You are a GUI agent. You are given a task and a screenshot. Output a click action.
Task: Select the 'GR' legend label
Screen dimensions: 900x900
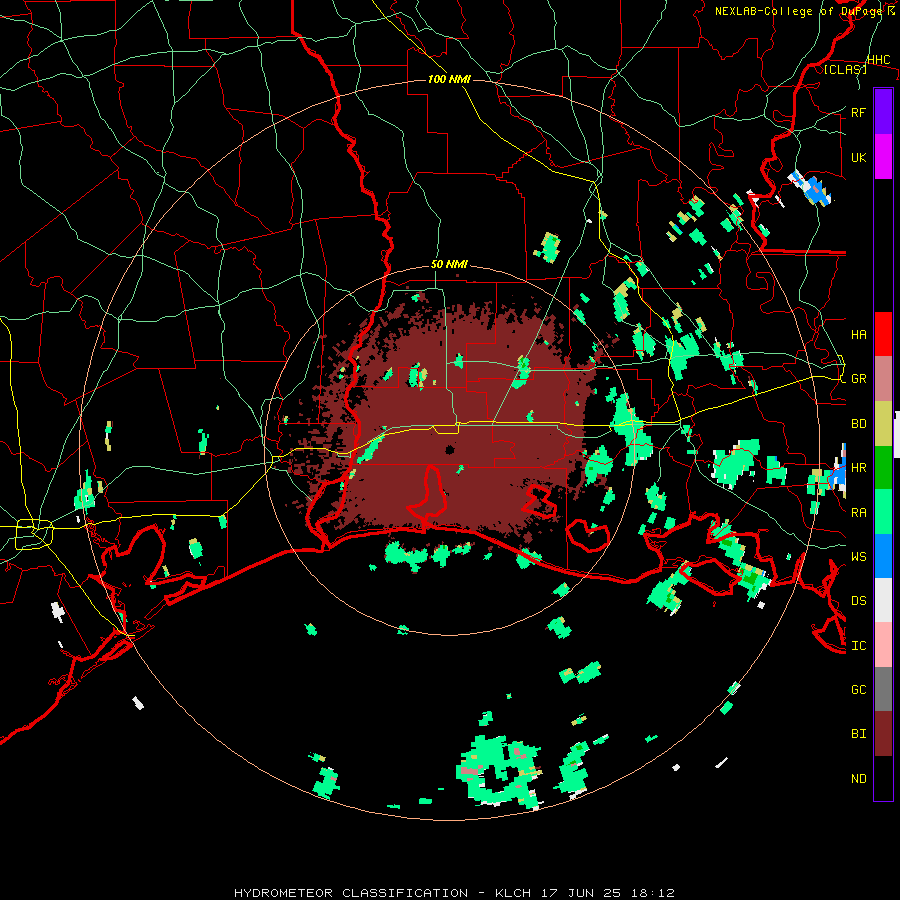click(858, 379)
